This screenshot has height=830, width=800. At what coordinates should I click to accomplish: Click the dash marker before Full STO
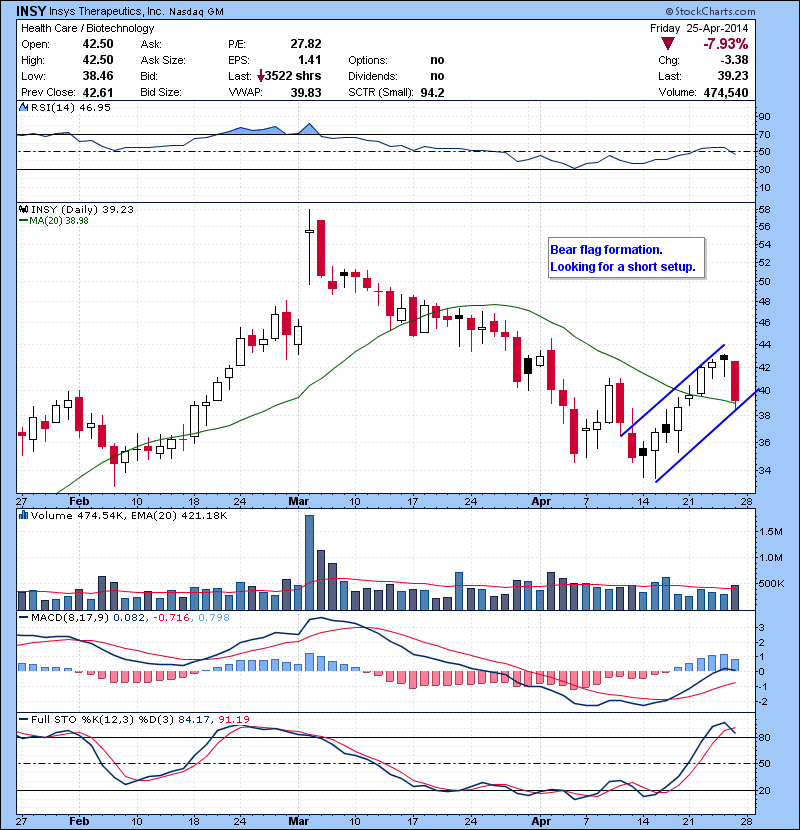[23, 719]
